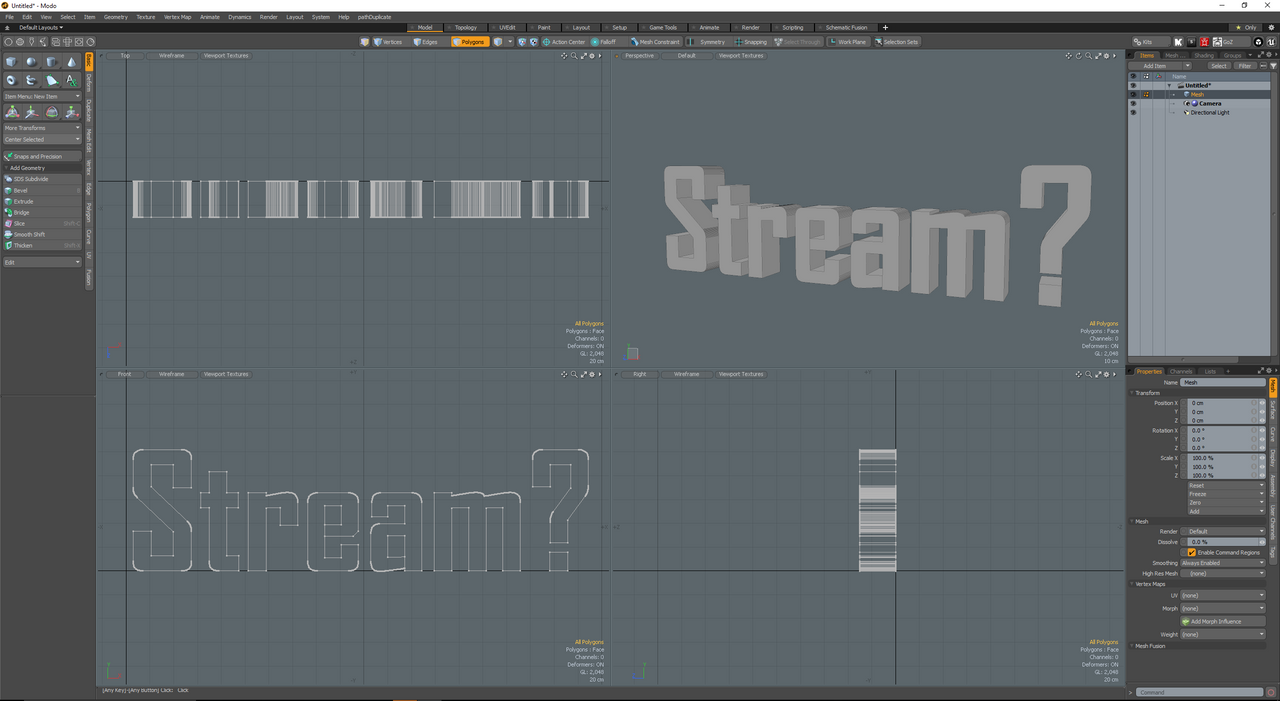Select the Cube primitive tool

(x=12, y=62)
